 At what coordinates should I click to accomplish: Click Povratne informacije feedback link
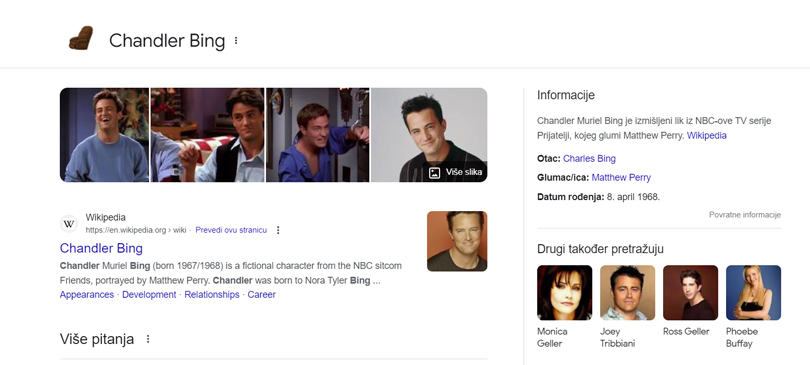coord(745,215)
